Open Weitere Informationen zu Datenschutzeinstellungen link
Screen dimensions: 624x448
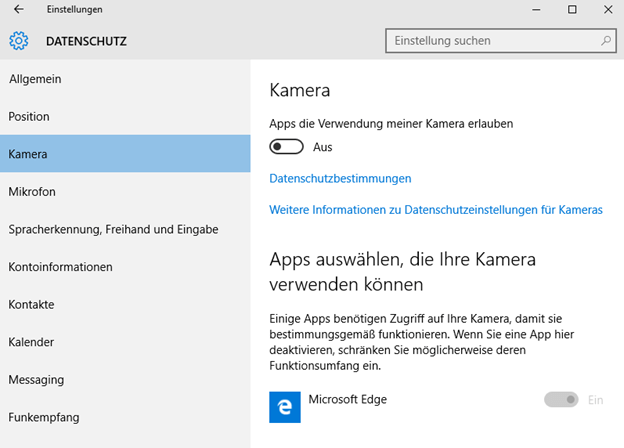tap(436, 210)
